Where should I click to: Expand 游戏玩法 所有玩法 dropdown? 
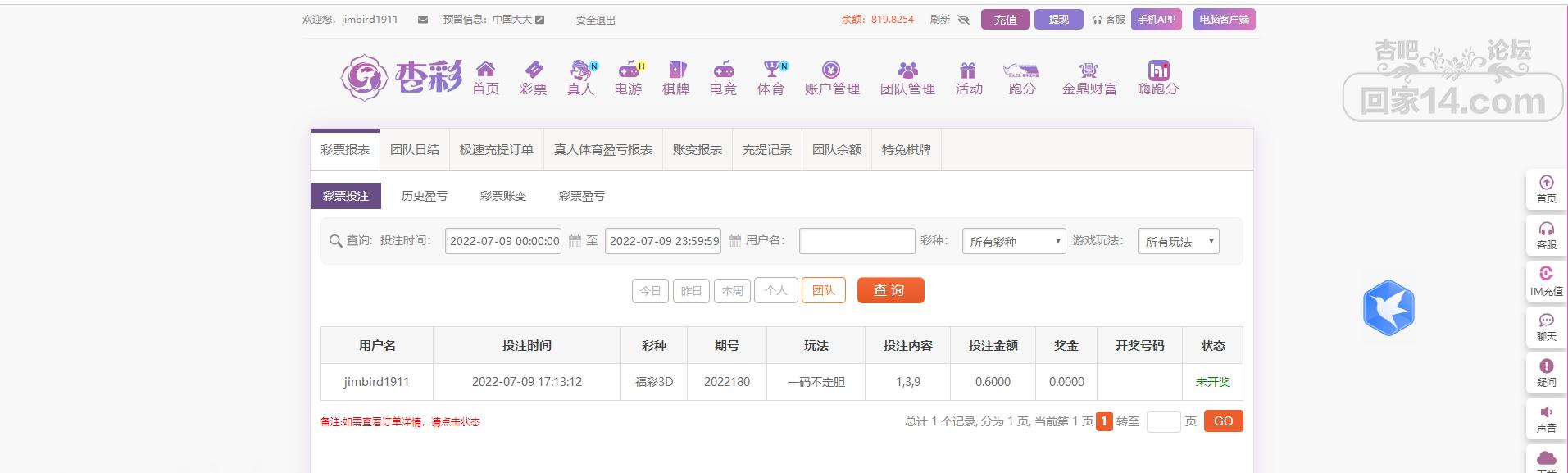click(x=1178, y=241)
